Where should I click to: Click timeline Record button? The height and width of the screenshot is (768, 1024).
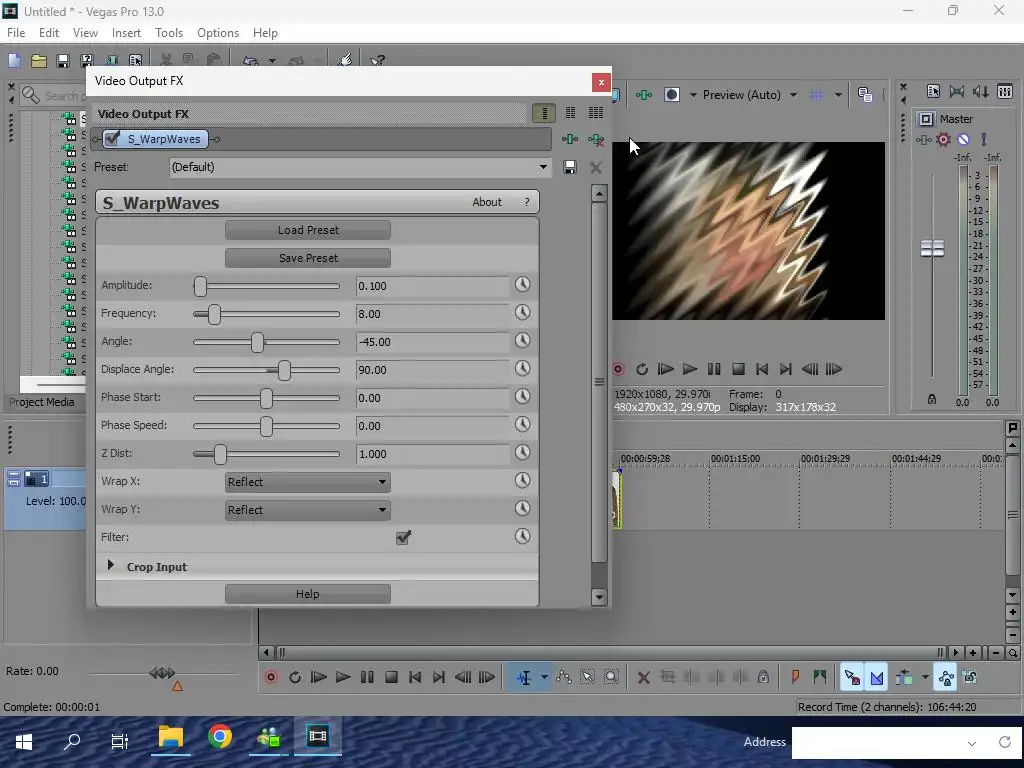click(x=270, y=678)
